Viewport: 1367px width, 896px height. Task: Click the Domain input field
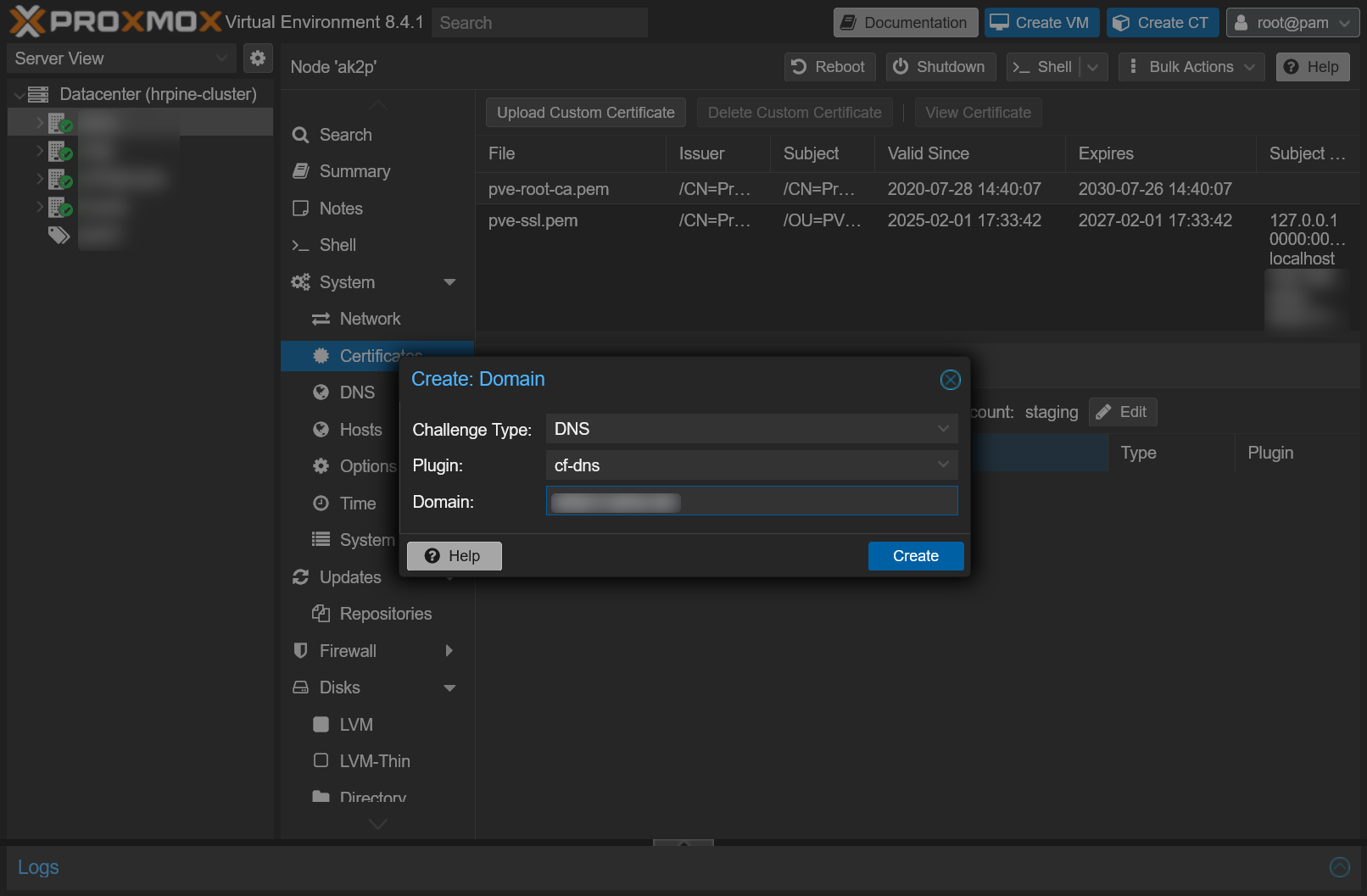tap(752, 501)
